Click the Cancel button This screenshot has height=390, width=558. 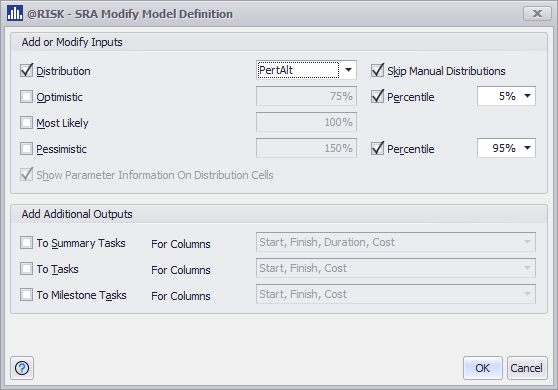click(x=527, y=368)
